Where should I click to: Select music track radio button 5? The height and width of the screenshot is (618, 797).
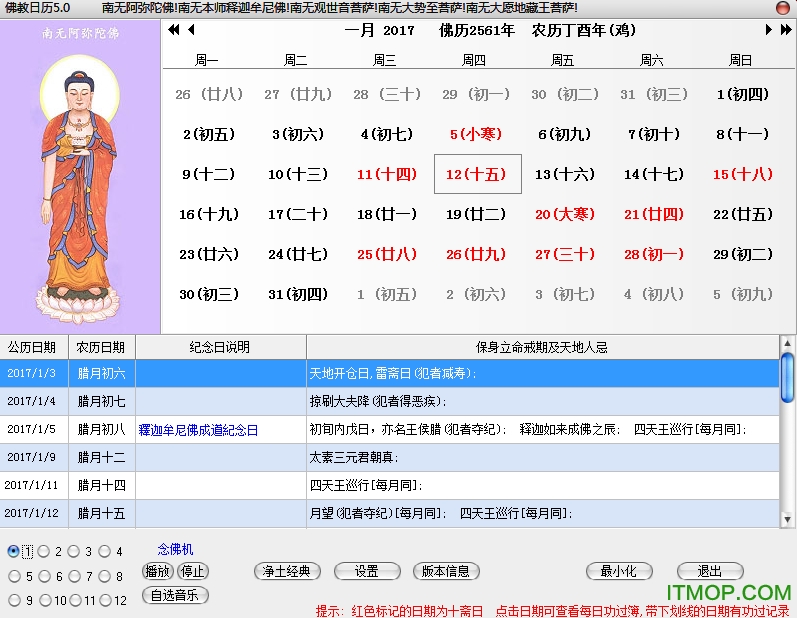(x=14, y=576)
